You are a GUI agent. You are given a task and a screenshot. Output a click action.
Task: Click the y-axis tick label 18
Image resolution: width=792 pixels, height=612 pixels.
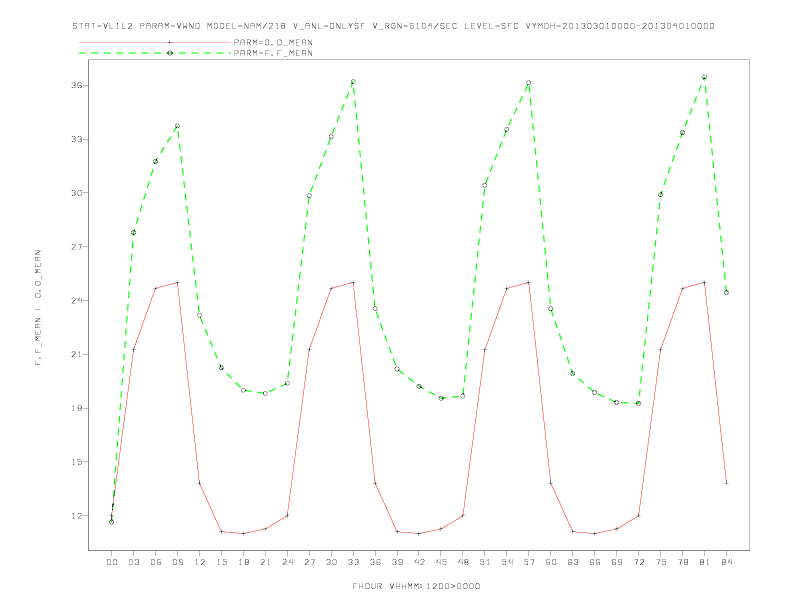pyautogui.click(x=76, y=408)
